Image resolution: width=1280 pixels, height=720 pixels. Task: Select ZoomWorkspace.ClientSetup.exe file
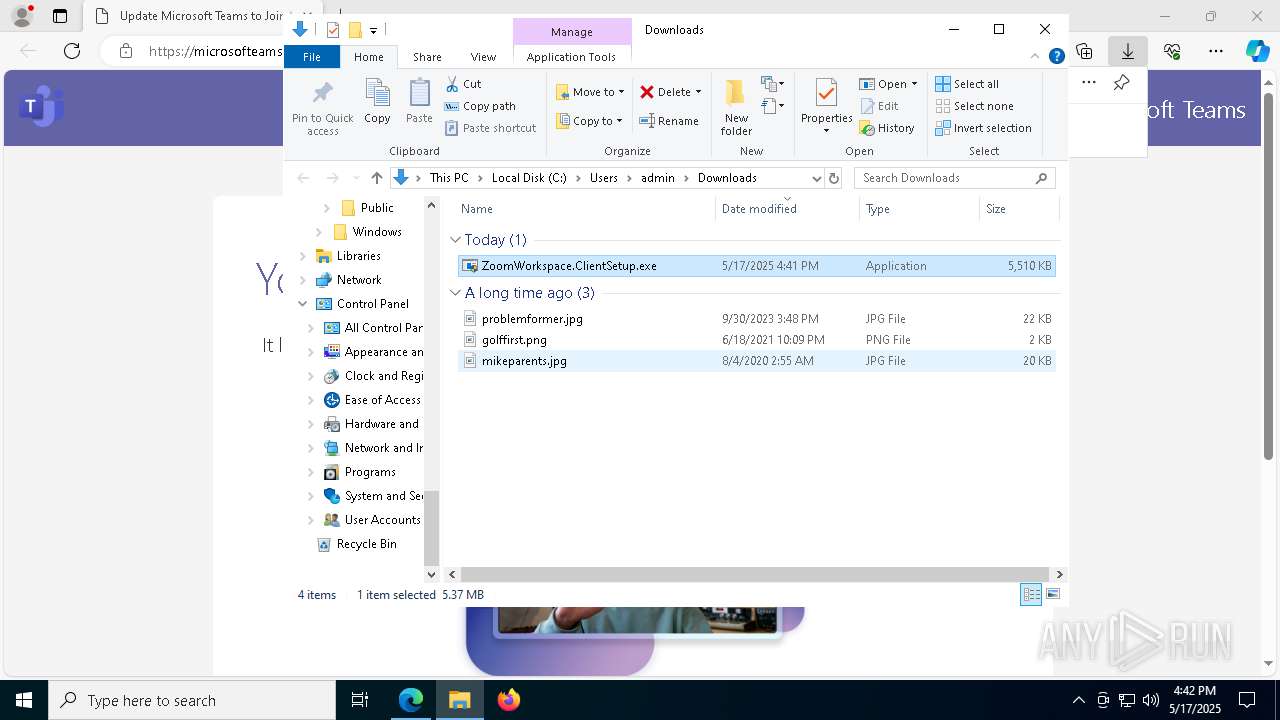(x=756, y=266)
